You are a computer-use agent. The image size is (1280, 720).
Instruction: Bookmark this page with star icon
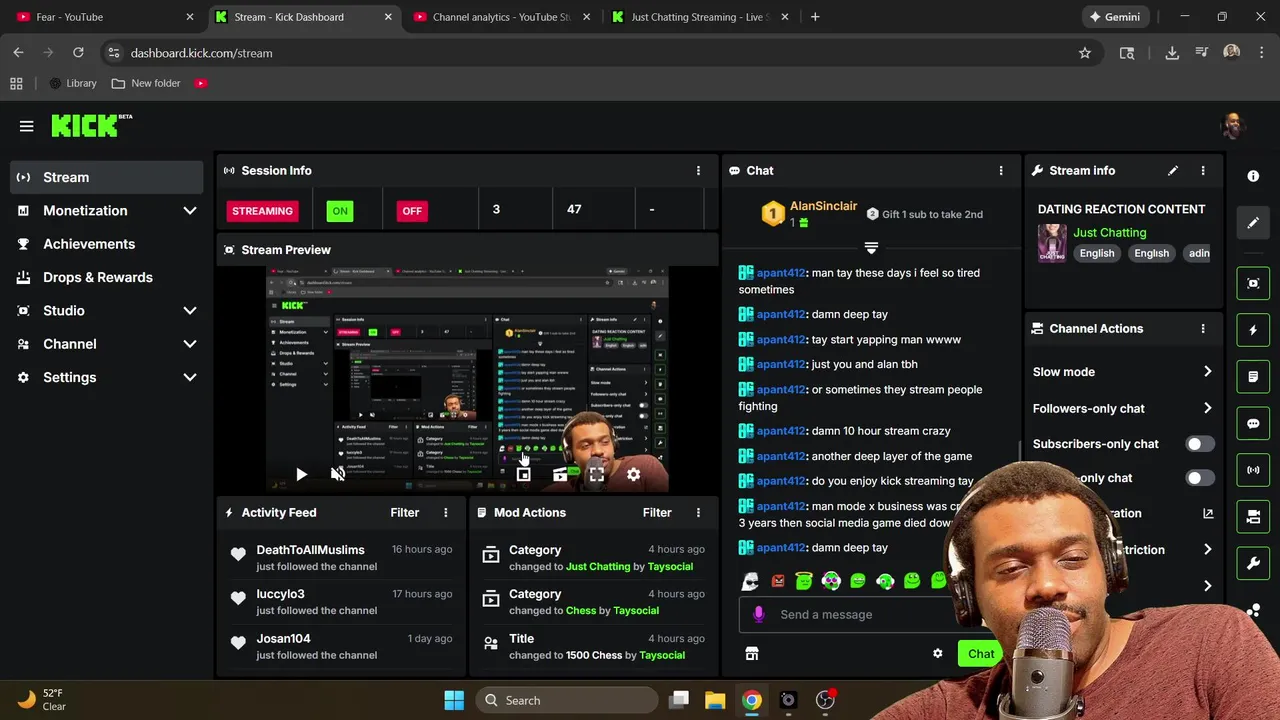[x=1085, y=53]
